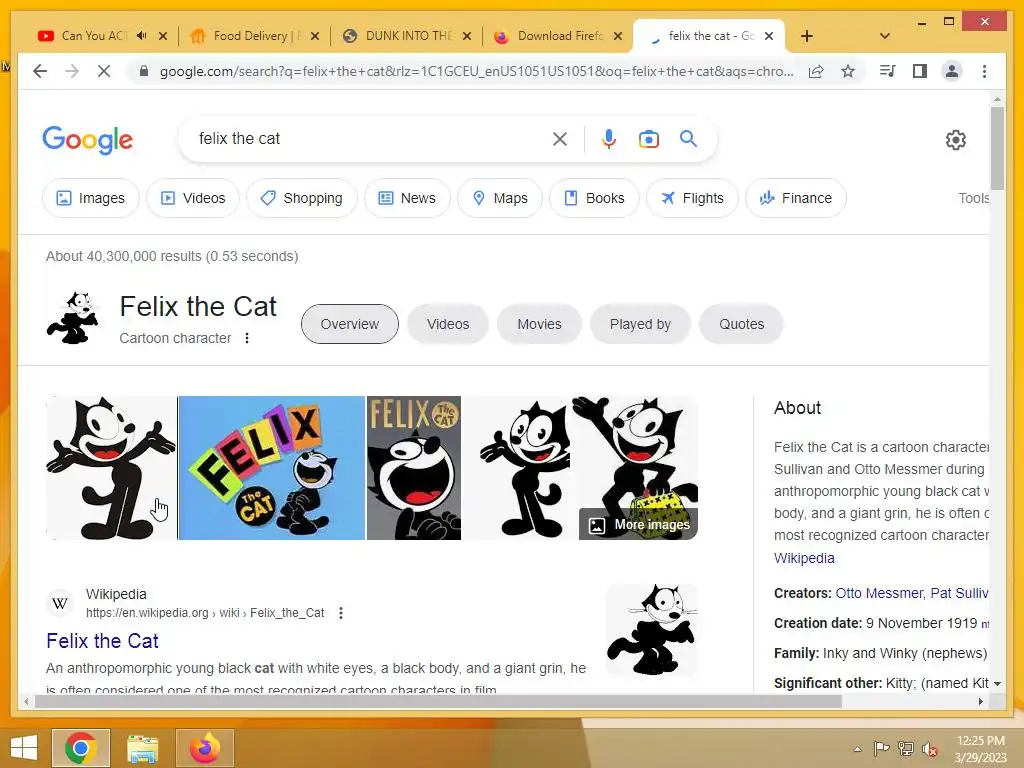Click the browser back arrow
This screenshot has height=768, width=1024.
tap(40, 71)
